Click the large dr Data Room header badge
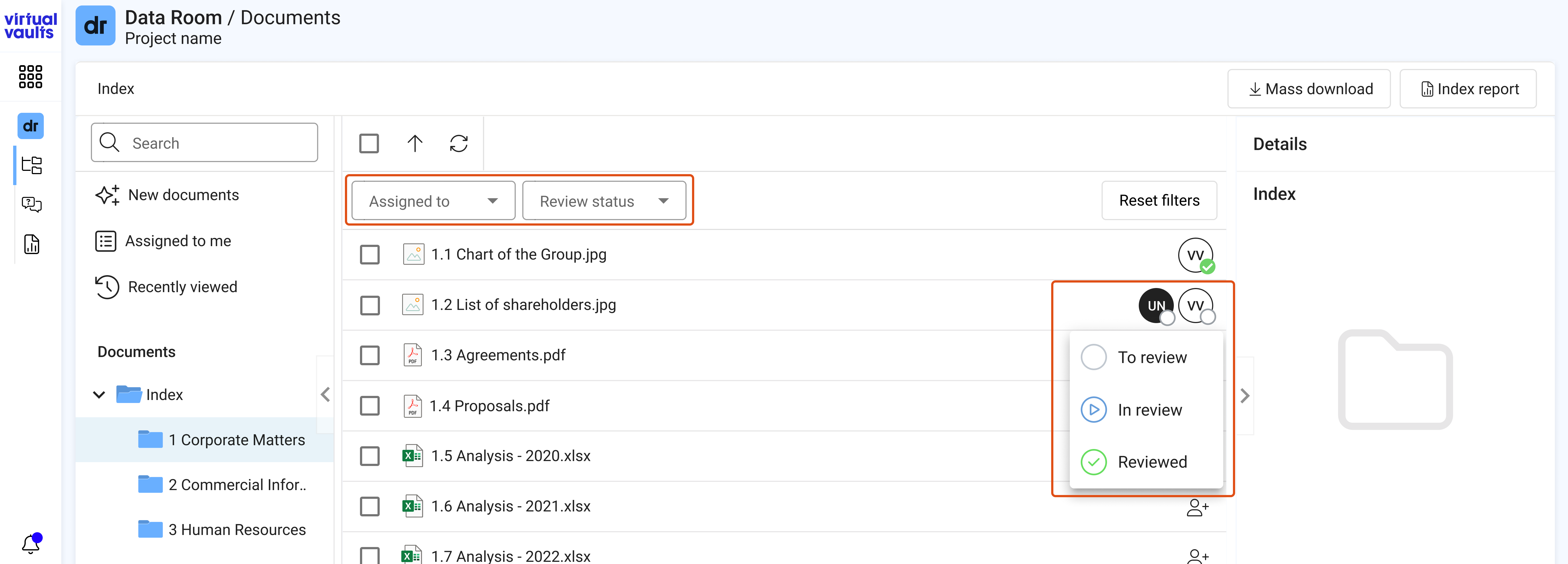This screenshot has width=1568, height=564. 95,25
